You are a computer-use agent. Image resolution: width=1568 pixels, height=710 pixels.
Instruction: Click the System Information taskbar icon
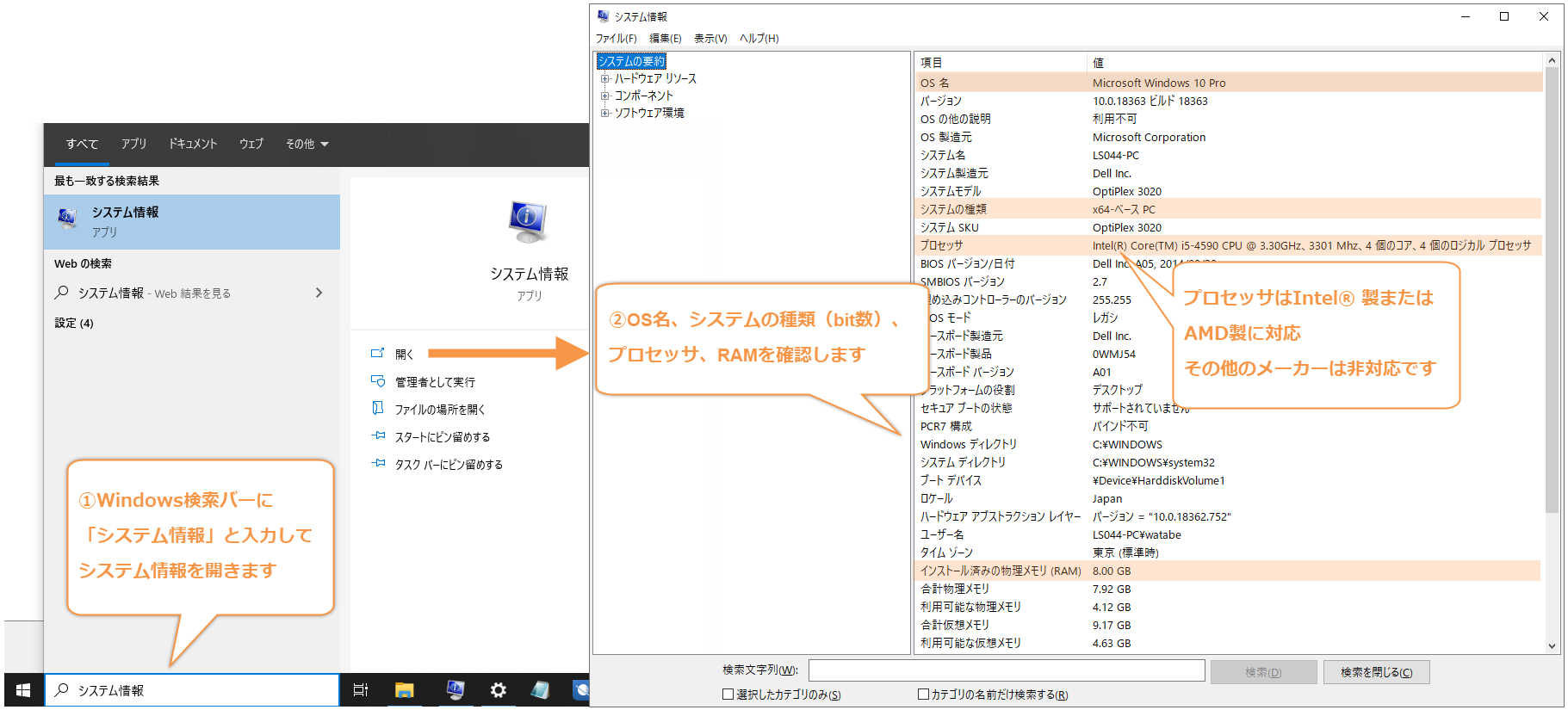coord(456,689)
